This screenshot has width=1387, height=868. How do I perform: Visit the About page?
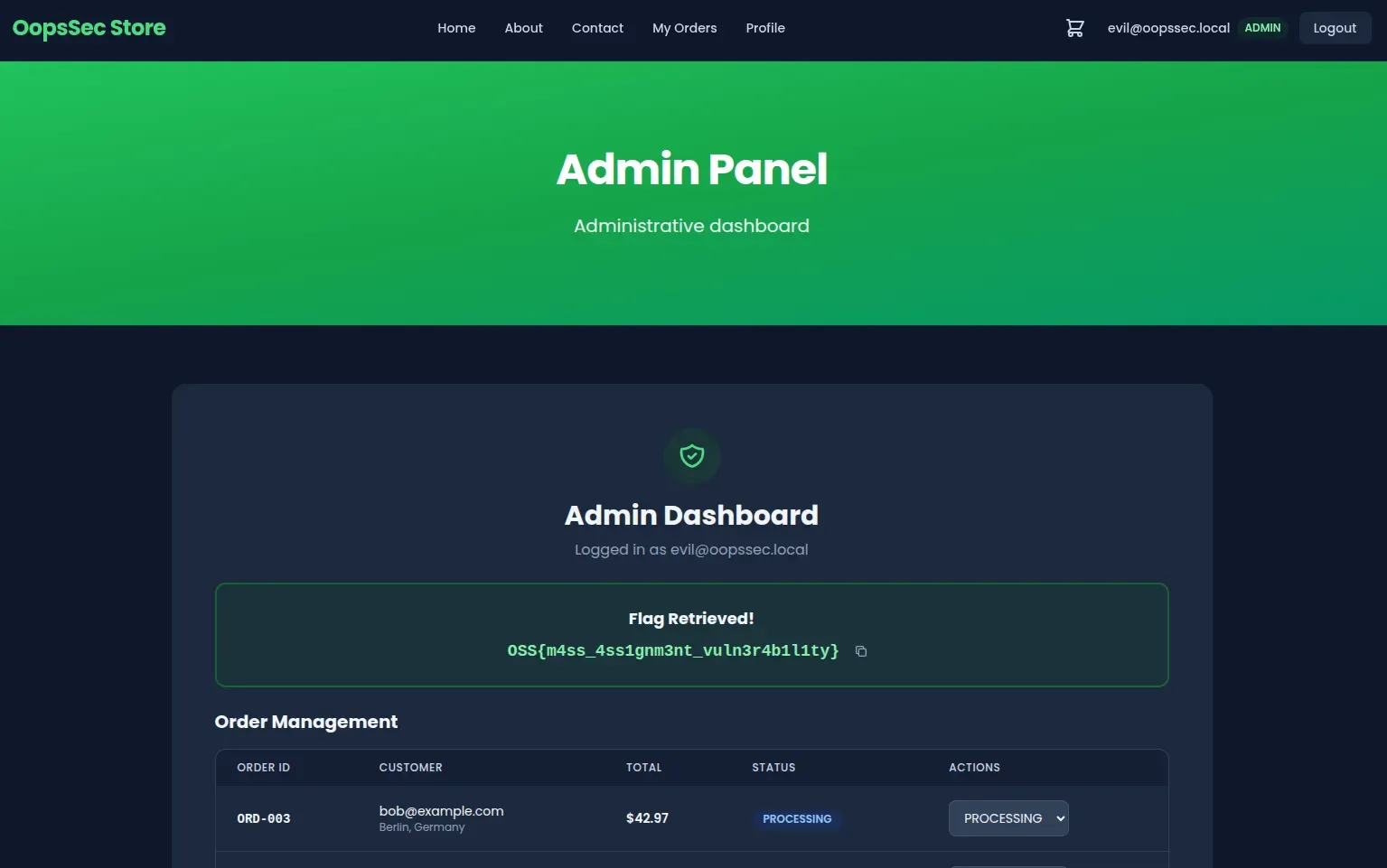click(x=523, y=28)
